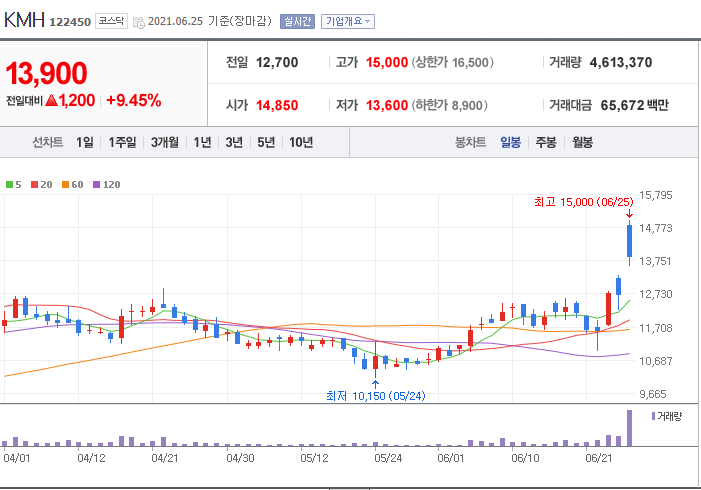Click the 06/10 date axis label
Viewport: 701px width, 490px height.
[525, 458]
